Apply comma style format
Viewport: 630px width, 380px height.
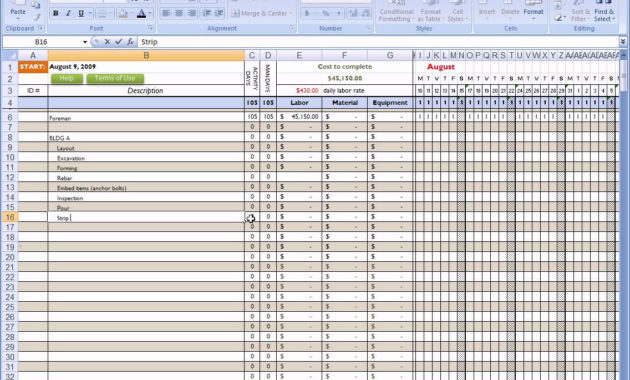pyautogui.click(x=339, y=13)
